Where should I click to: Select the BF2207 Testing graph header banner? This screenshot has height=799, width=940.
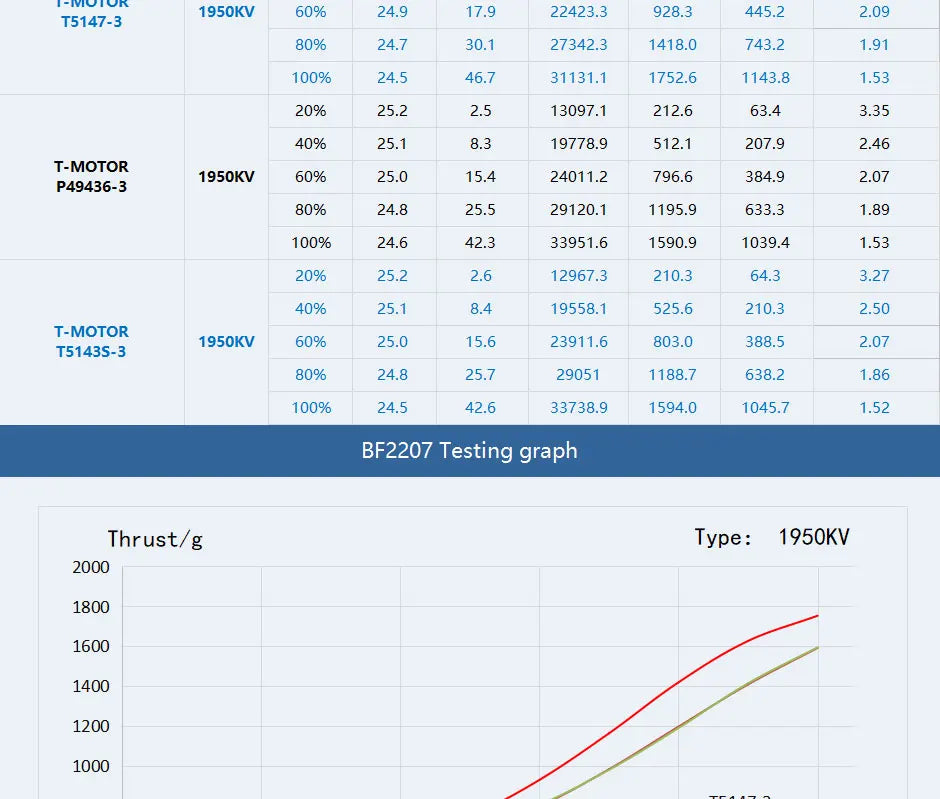470,451
